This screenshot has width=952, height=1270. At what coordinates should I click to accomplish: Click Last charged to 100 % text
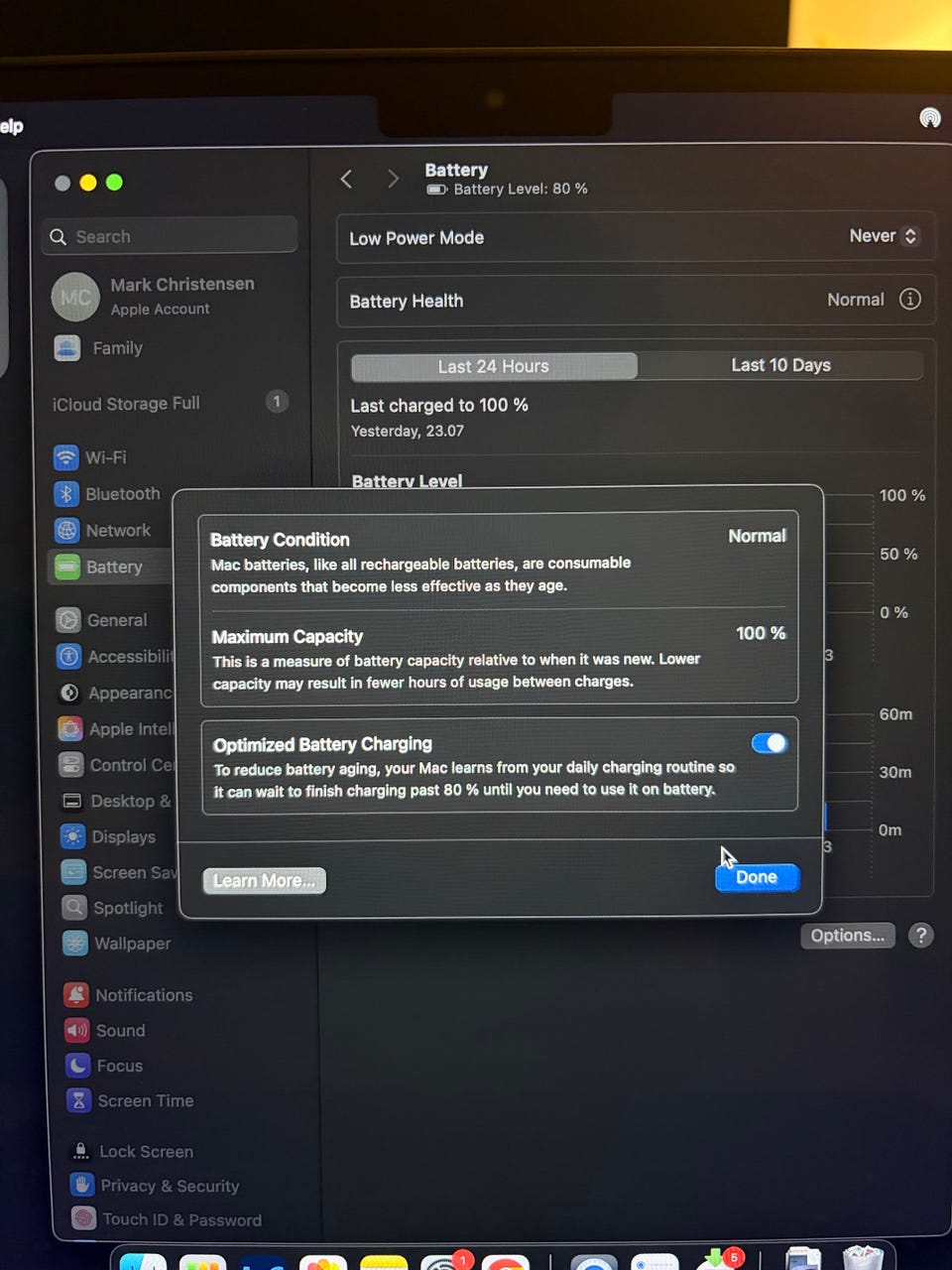[x=439, y=406]
